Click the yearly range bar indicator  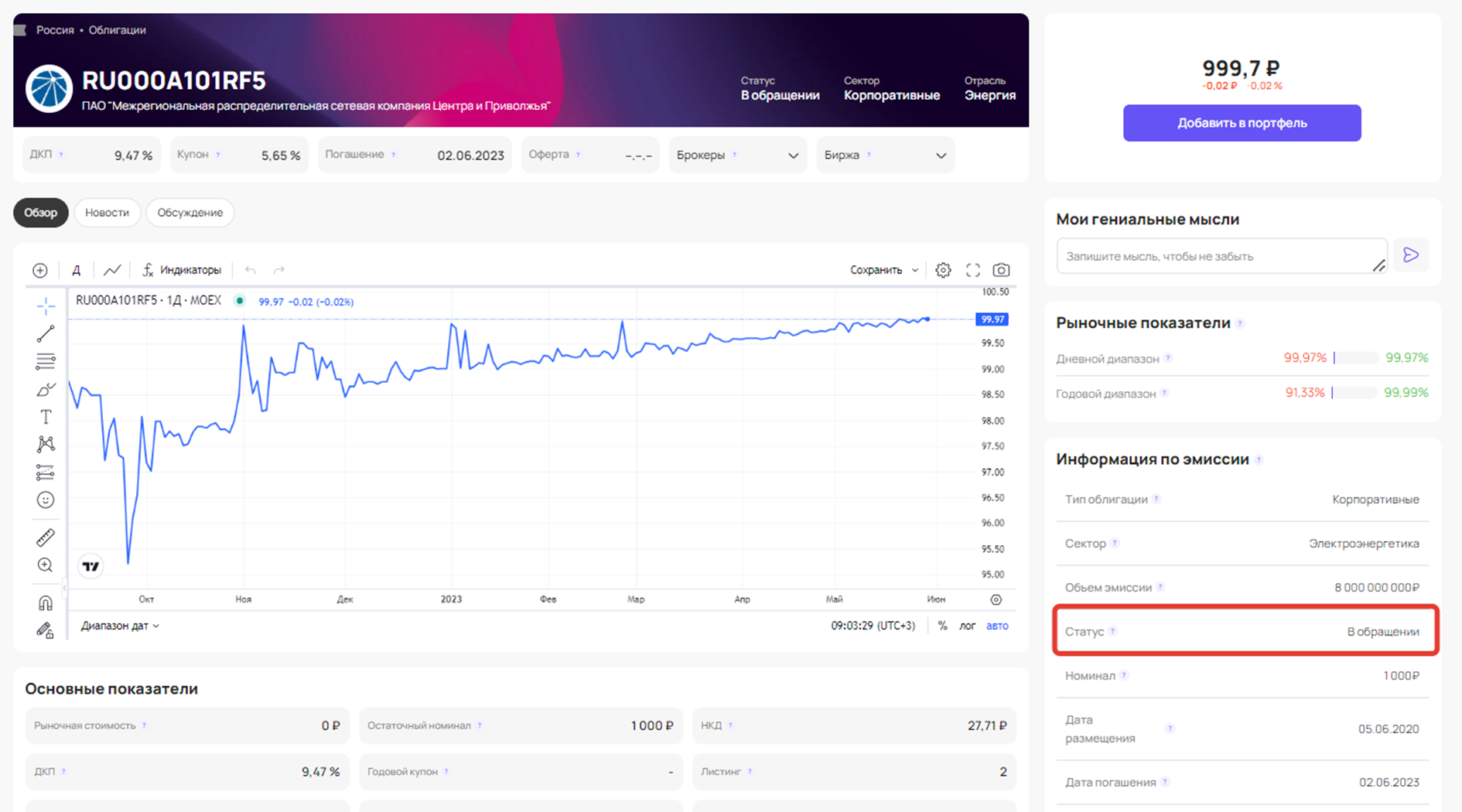[x=1354, y=393]
